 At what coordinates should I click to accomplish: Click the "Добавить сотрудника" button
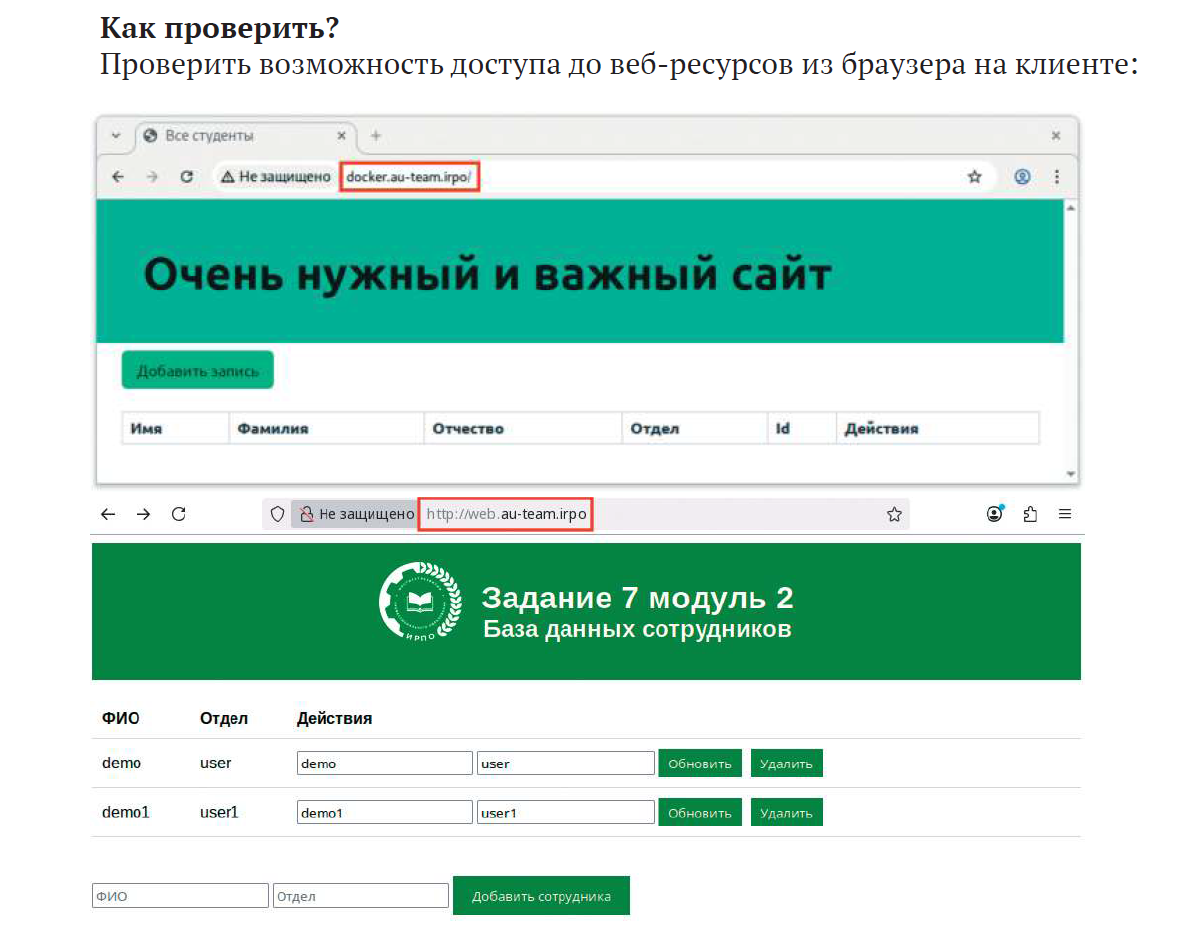pos(541,896)
